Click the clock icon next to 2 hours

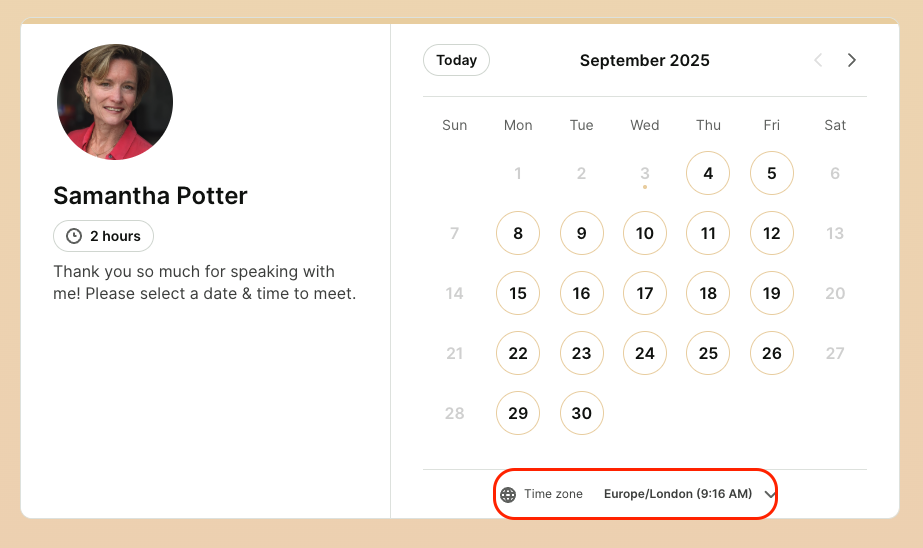pyautogui.click(x=74, y=236)
